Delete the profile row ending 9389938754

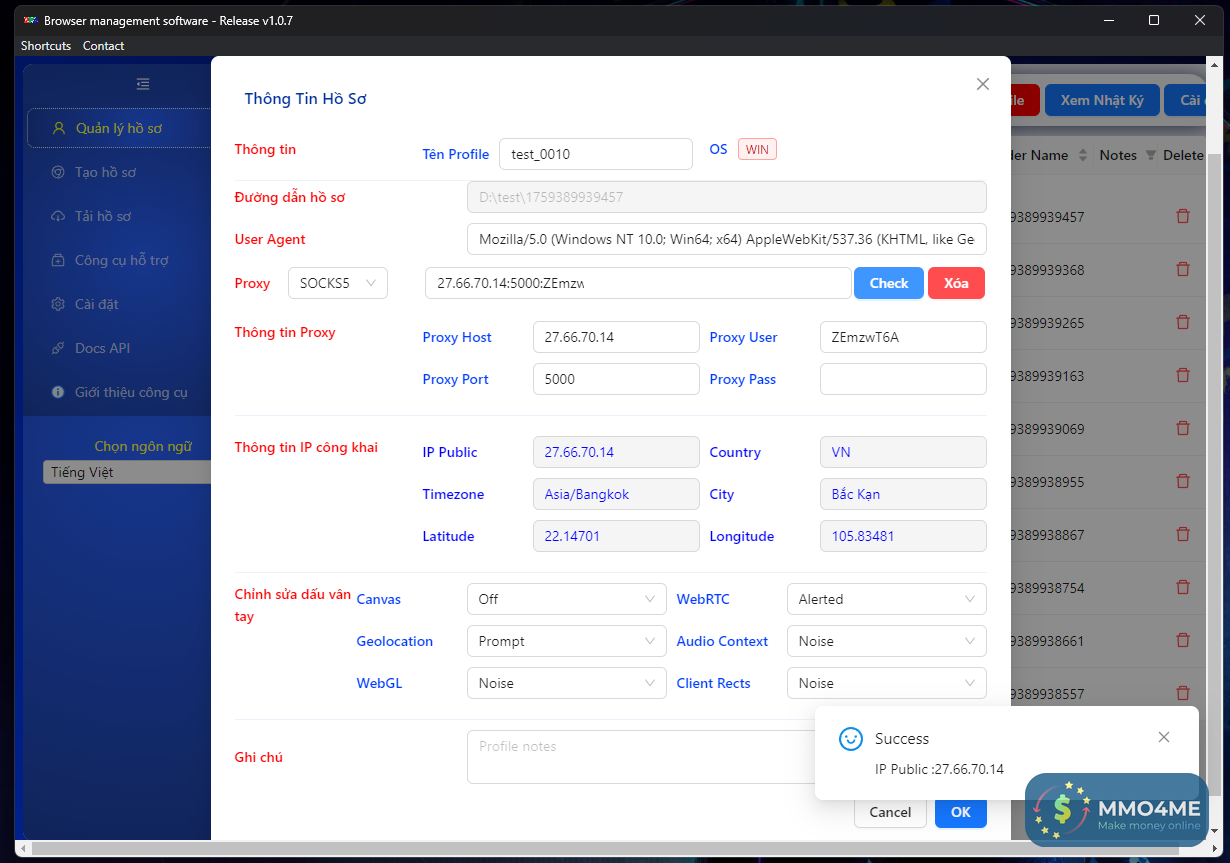[1183, 587]
